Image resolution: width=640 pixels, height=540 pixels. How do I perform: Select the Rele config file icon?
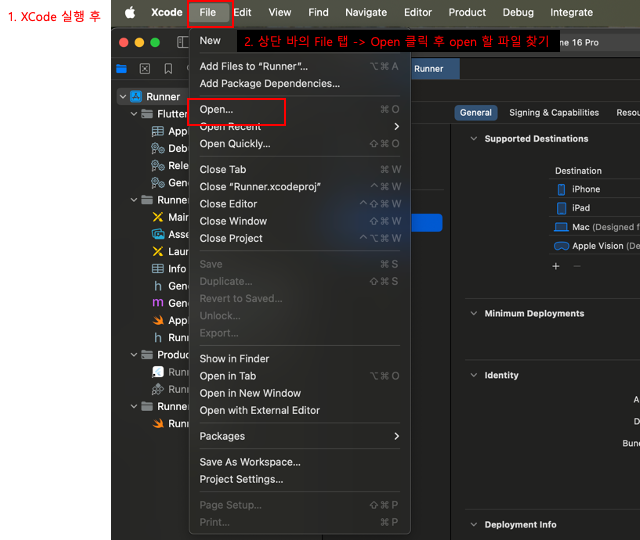(158, 165)
